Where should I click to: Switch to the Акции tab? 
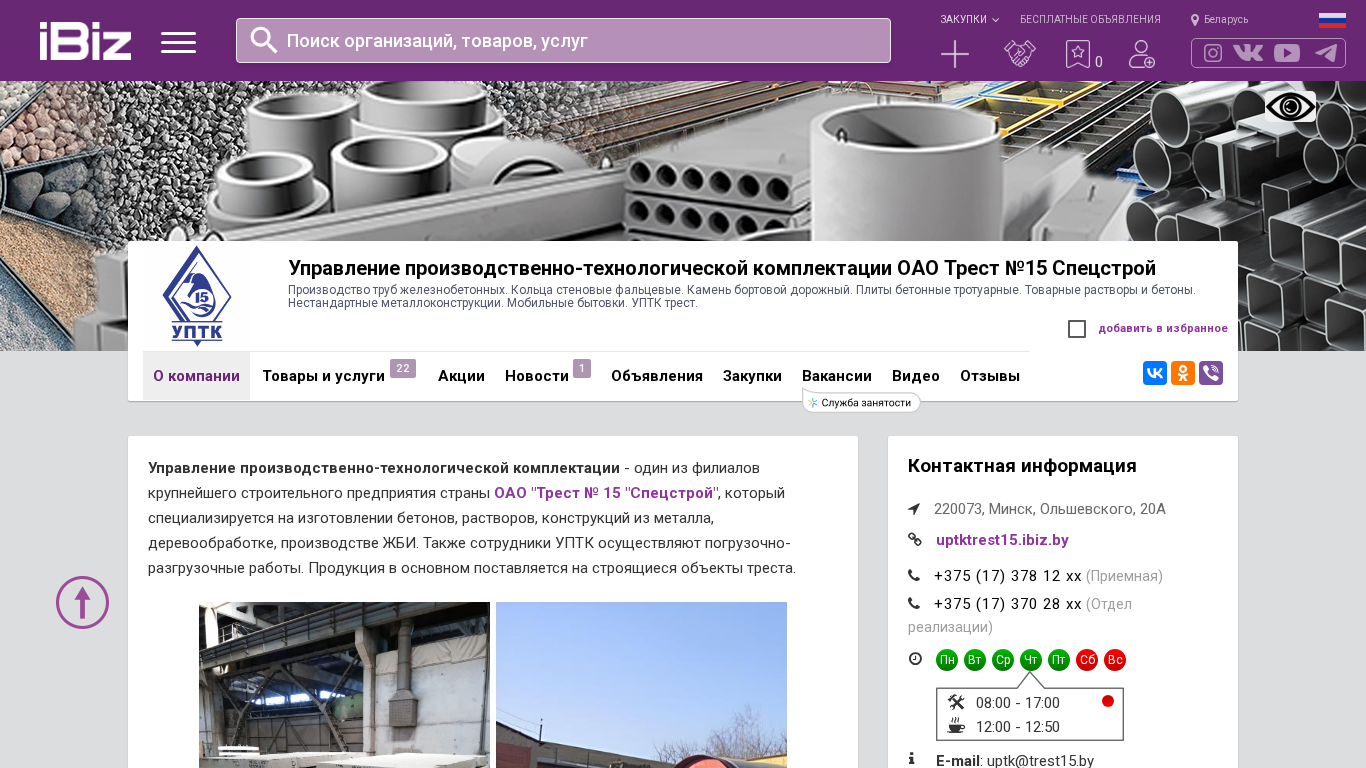461,376
